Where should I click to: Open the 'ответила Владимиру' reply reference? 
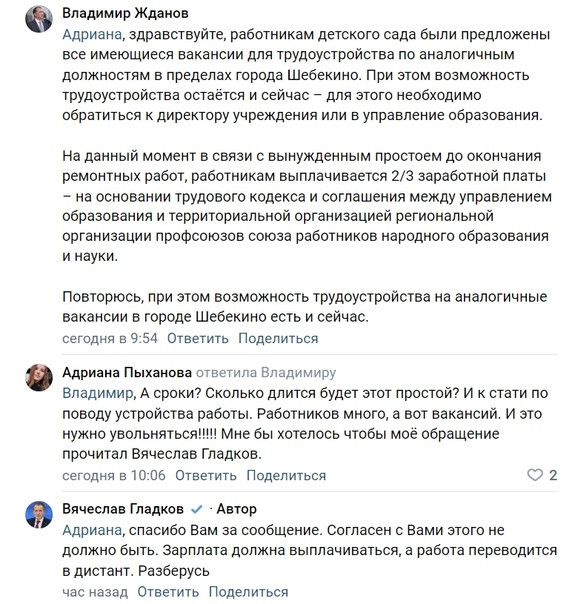click(266, 372)
